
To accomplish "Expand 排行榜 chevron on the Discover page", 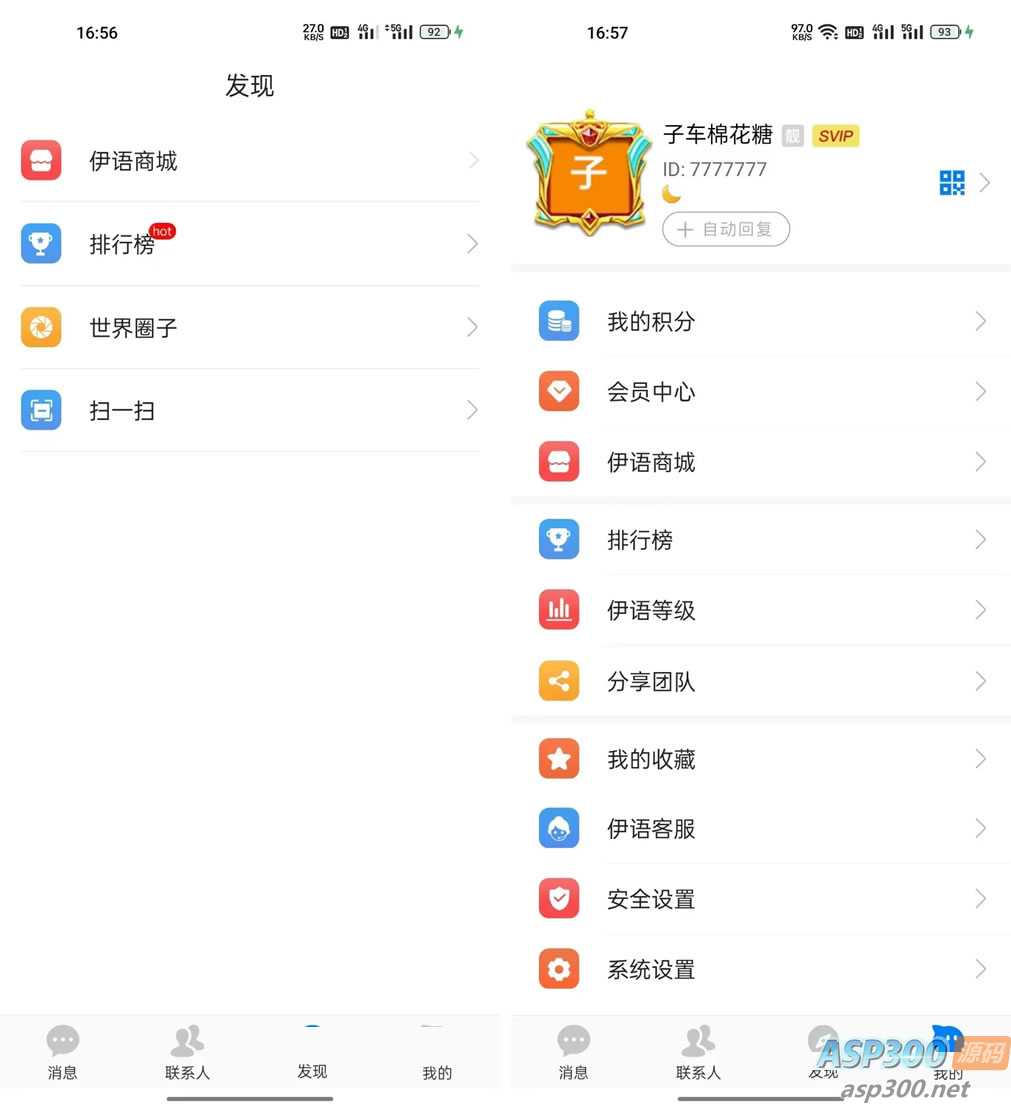I will (x=472, y=244).
